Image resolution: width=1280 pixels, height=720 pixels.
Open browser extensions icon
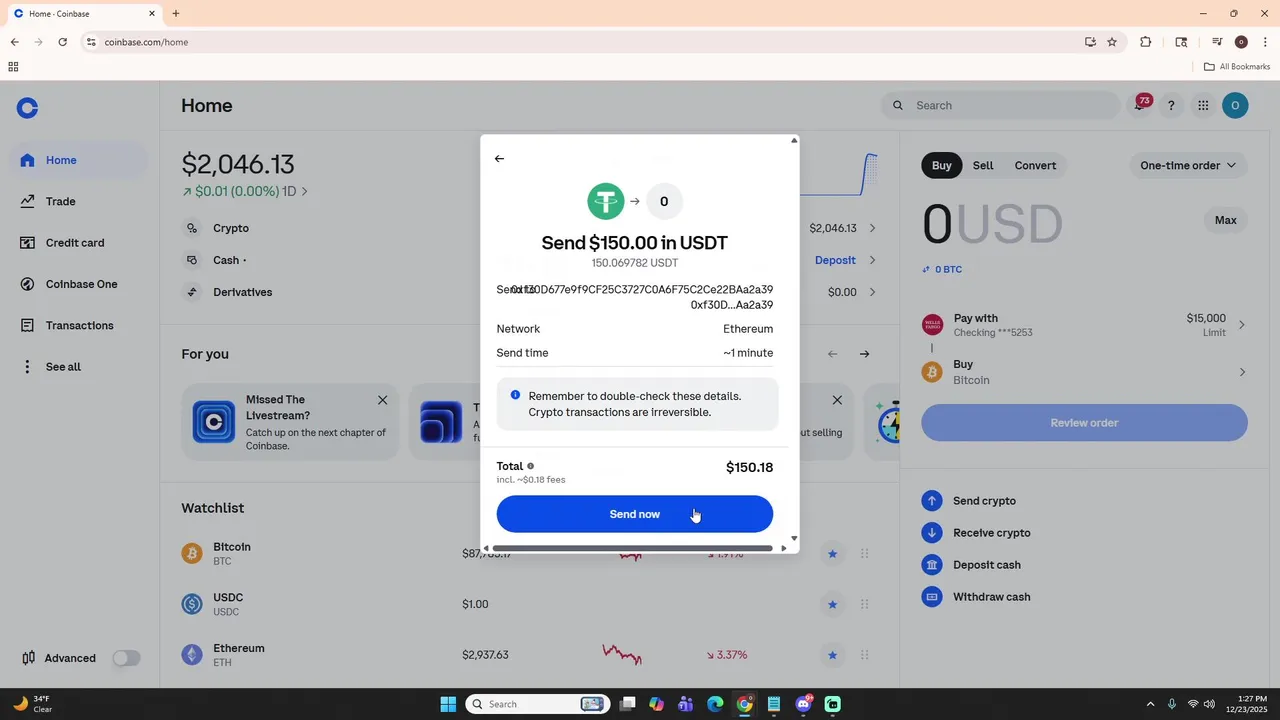point(1146,42)
